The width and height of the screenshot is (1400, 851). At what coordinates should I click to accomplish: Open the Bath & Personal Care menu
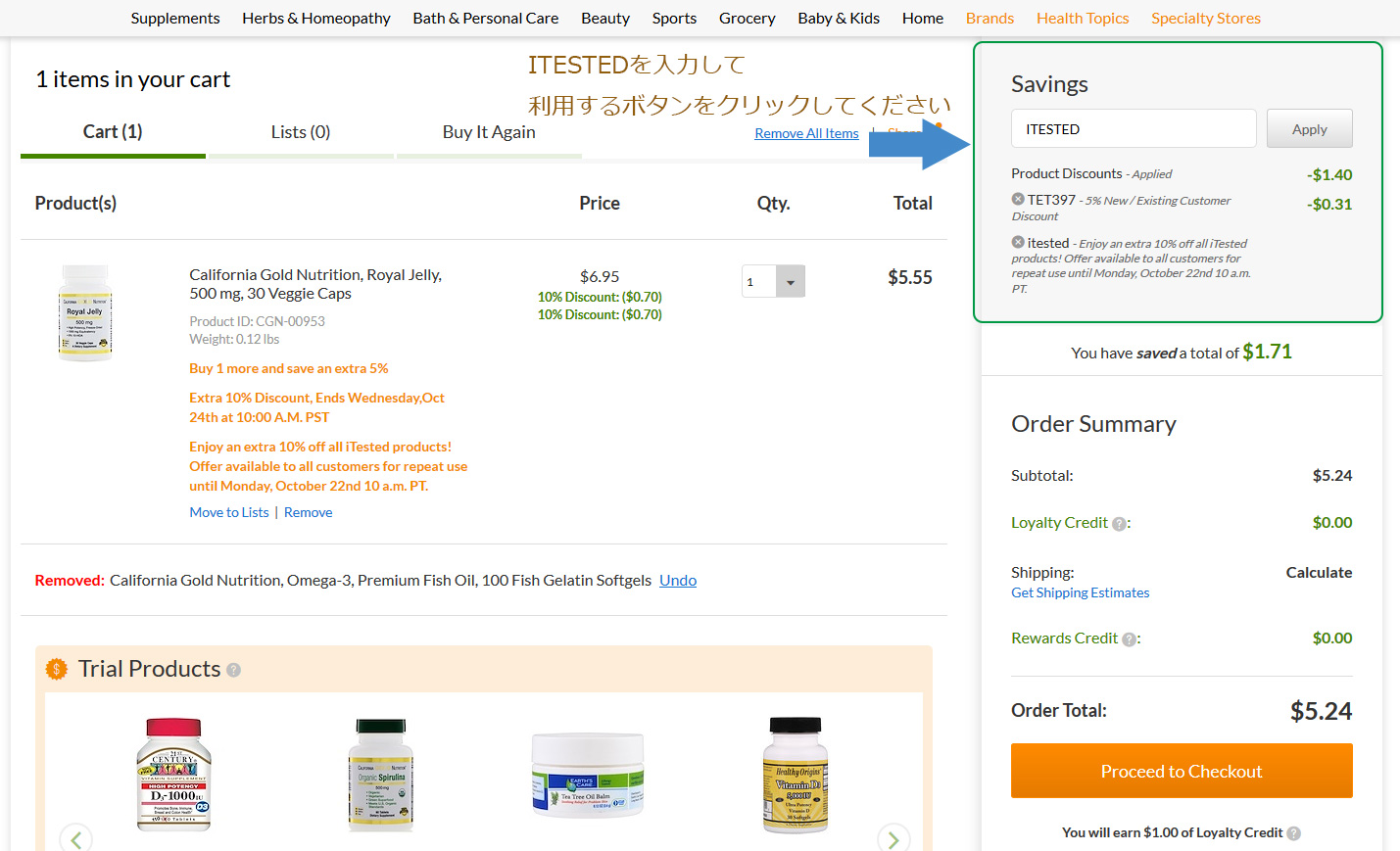[485, 18]
